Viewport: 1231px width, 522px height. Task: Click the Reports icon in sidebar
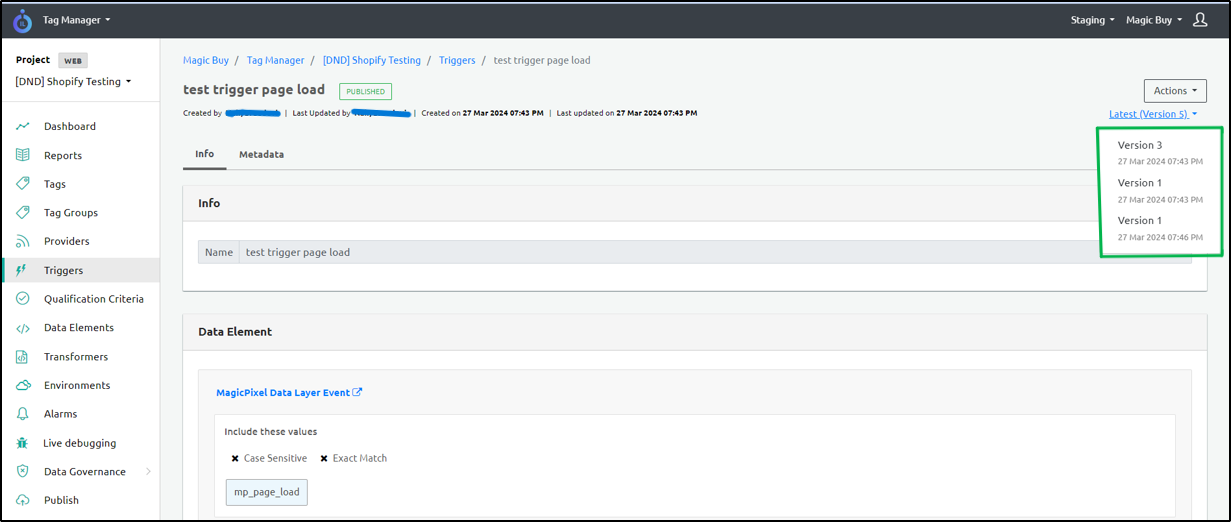point(22,155)
